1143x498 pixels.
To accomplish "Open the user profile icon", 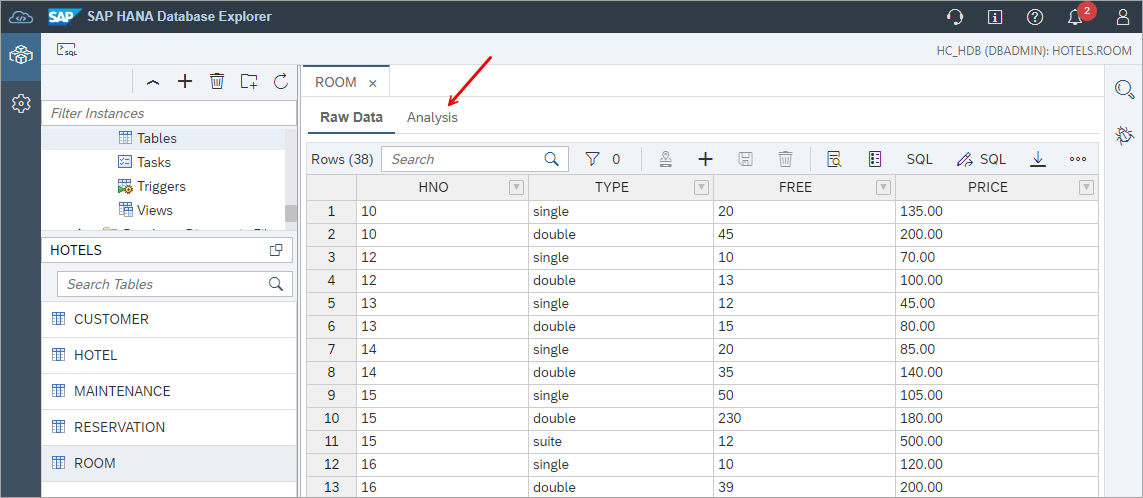I will click(1123, 17).
